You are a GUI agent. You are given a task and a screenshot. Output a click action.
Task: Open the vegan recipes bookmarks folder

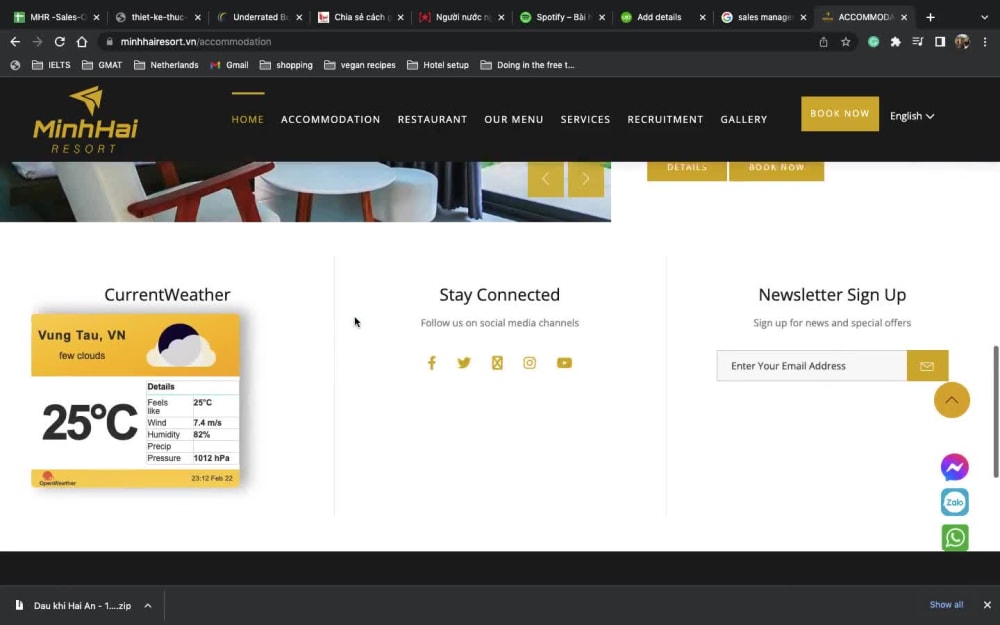[360, 65]
